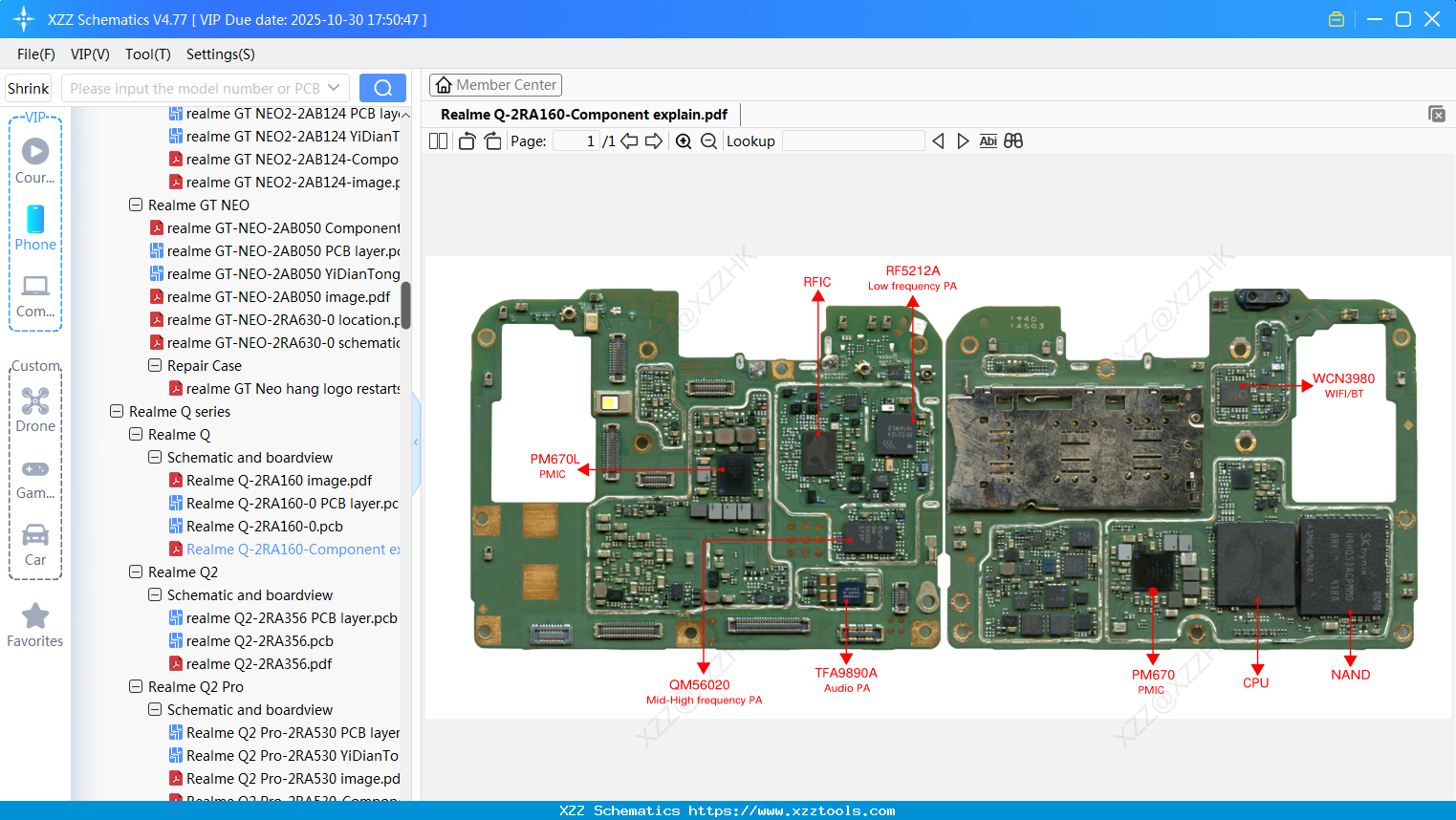
Task: Collapse the Repair Case node
Action: pos(155,366)
